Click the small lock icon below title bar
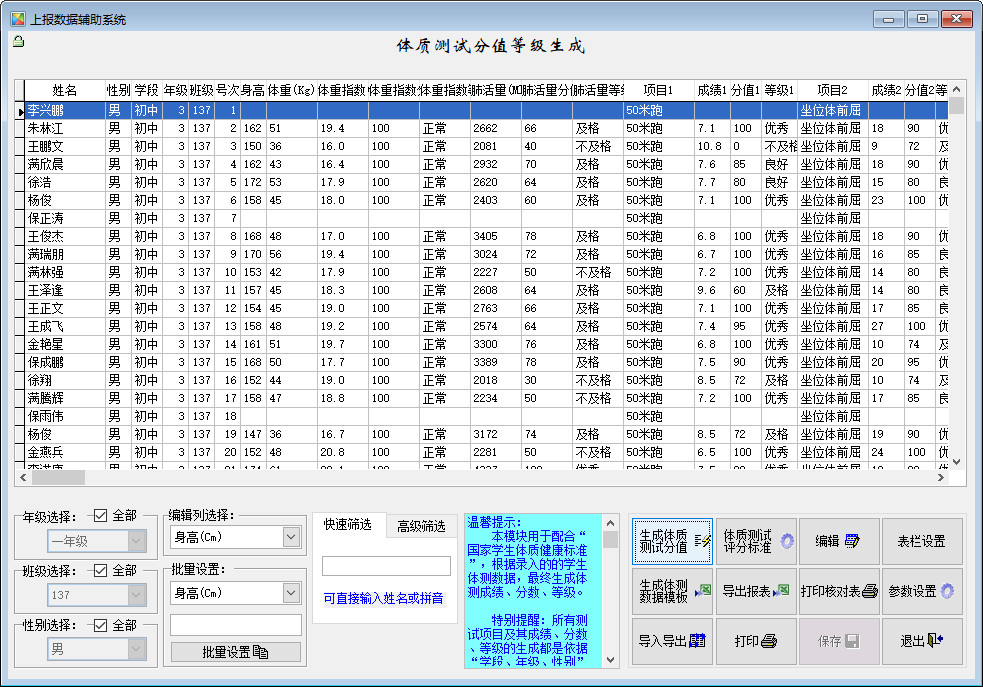 click(x=19, y=42)
